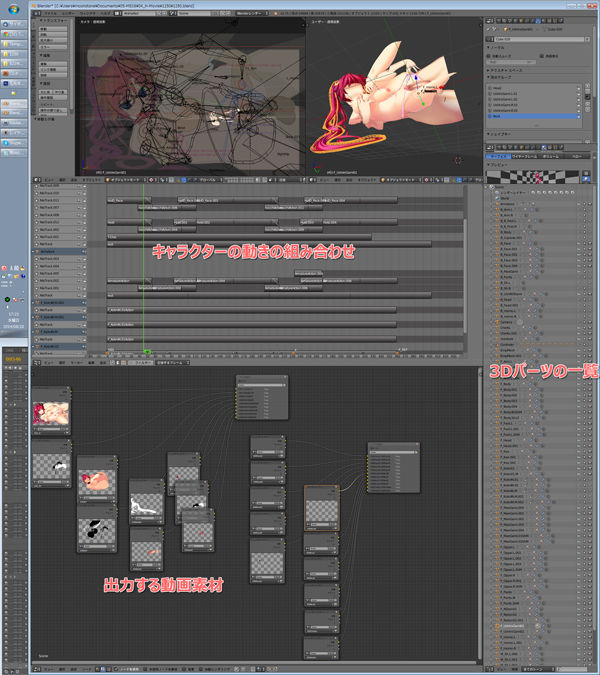
Task: Click green current frame marker in NLA editor
Action: point(147,352)
